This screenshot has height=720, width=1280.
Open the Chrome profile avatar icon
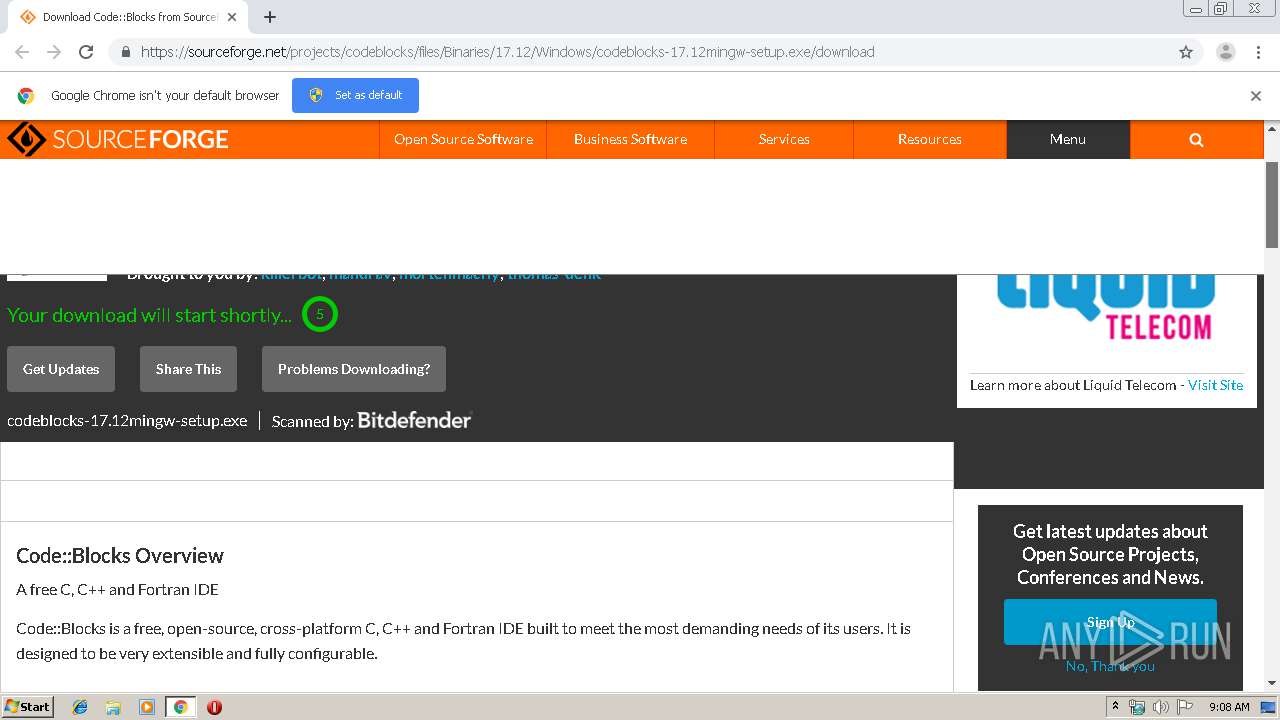[x=1226, y=52]
